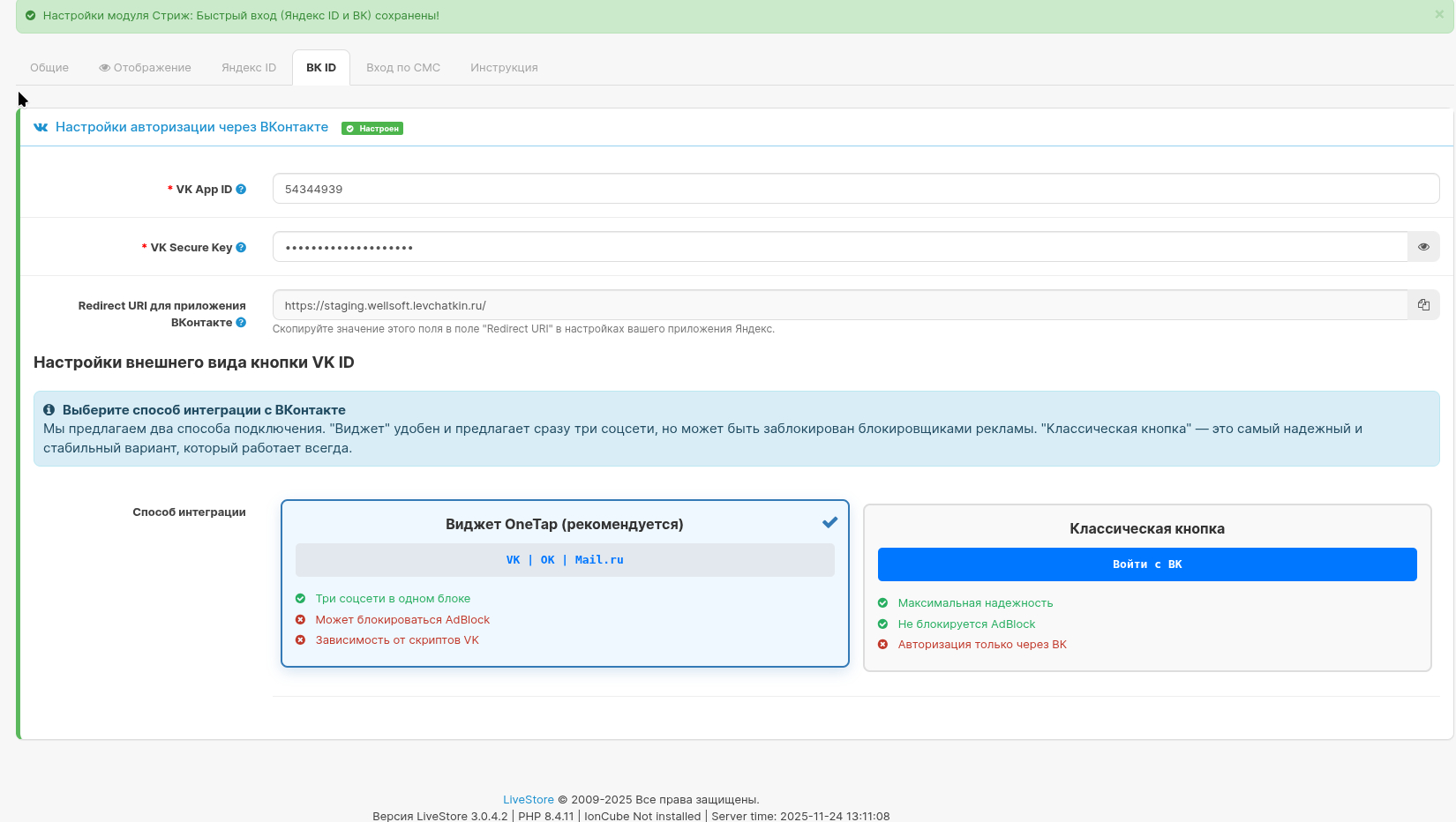The width and height of the screenshot is (1456, 822).
Task: Select the OneTap widget integration option
Action: click(x=565, y=525)
